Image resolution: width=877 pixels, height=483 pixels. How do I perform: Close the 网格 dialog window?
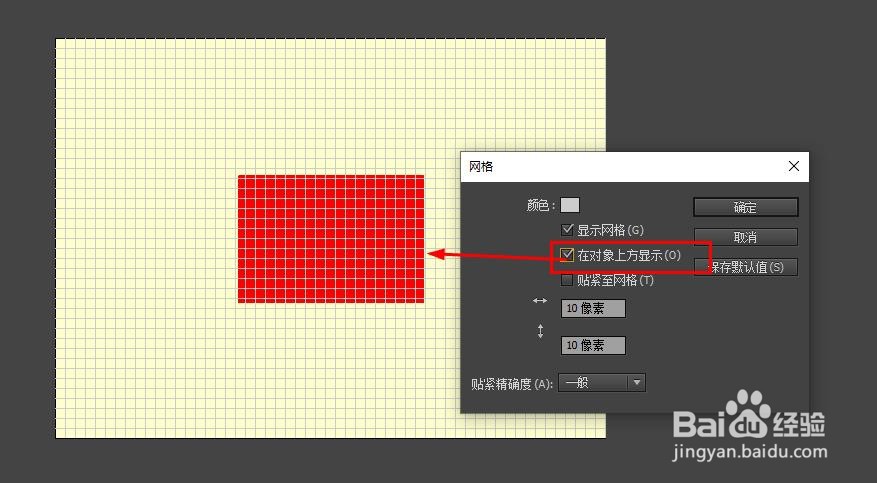(794, 166)
